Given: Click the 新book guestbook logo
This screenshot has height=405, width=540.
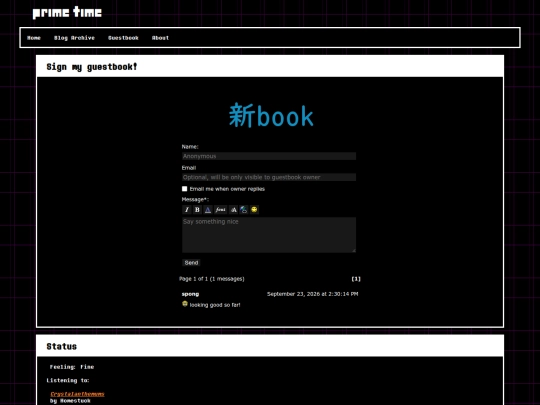Looking at the screenshot, I should point(271,116).
